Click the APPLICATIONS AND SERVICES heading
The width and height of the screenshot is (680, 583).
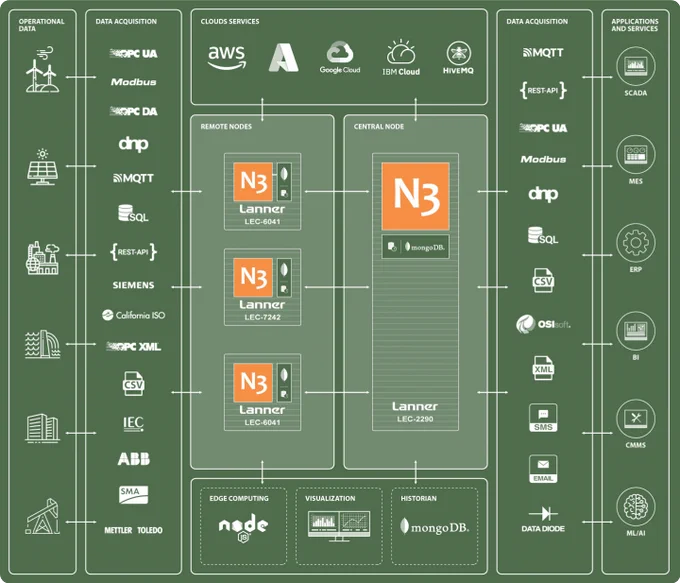point(634,25)
